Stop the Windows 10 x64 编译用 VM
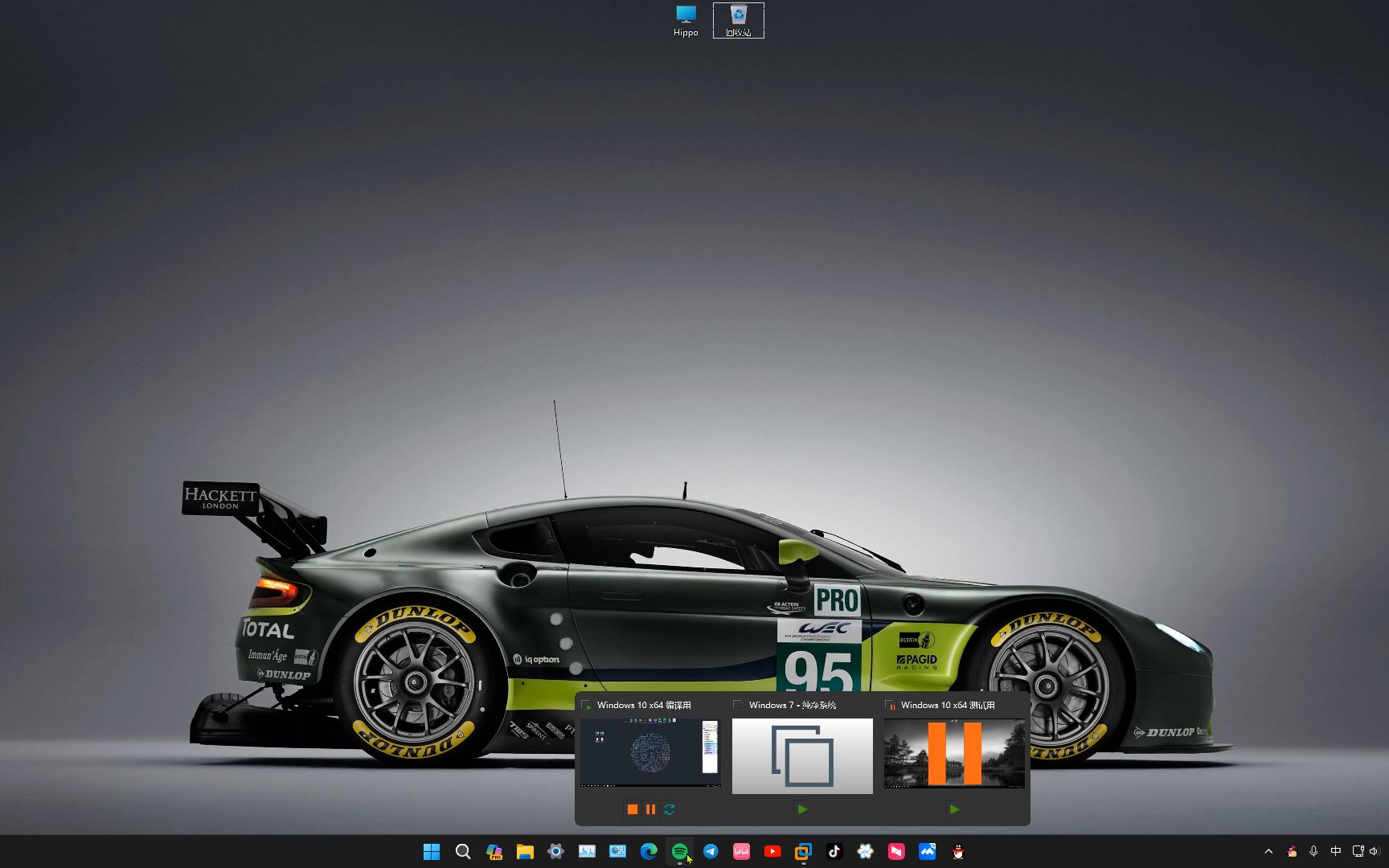This screenshot has width=1389, height=868. pos(633,809)
